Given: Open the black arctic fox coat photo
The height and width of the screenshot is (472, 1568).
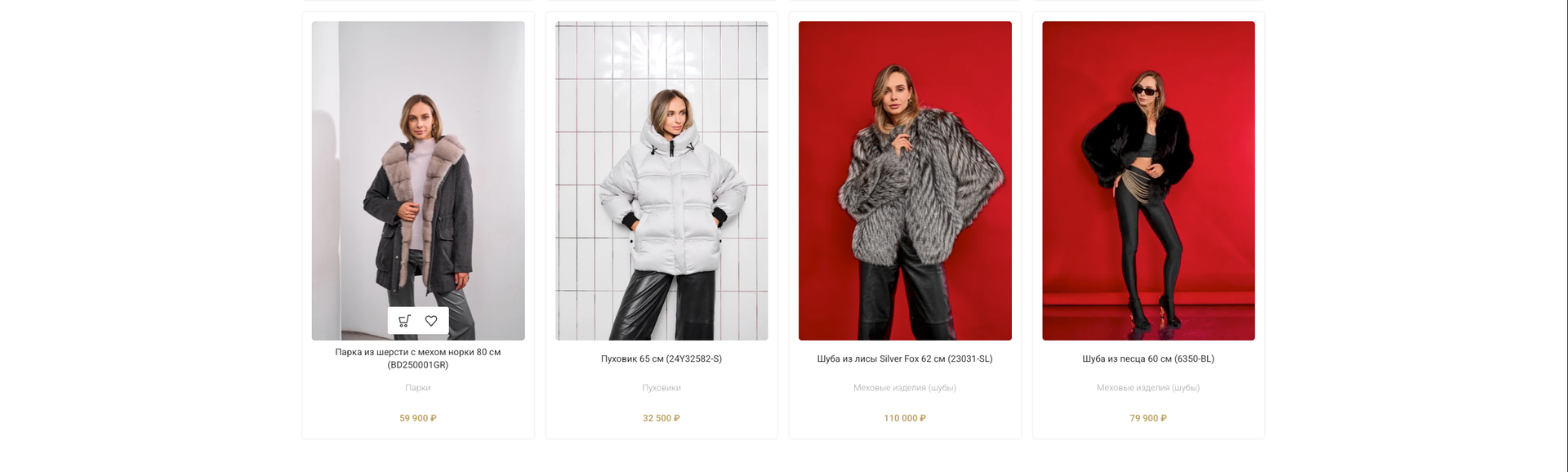Looking at the screenshot, I should [1148, 180].
